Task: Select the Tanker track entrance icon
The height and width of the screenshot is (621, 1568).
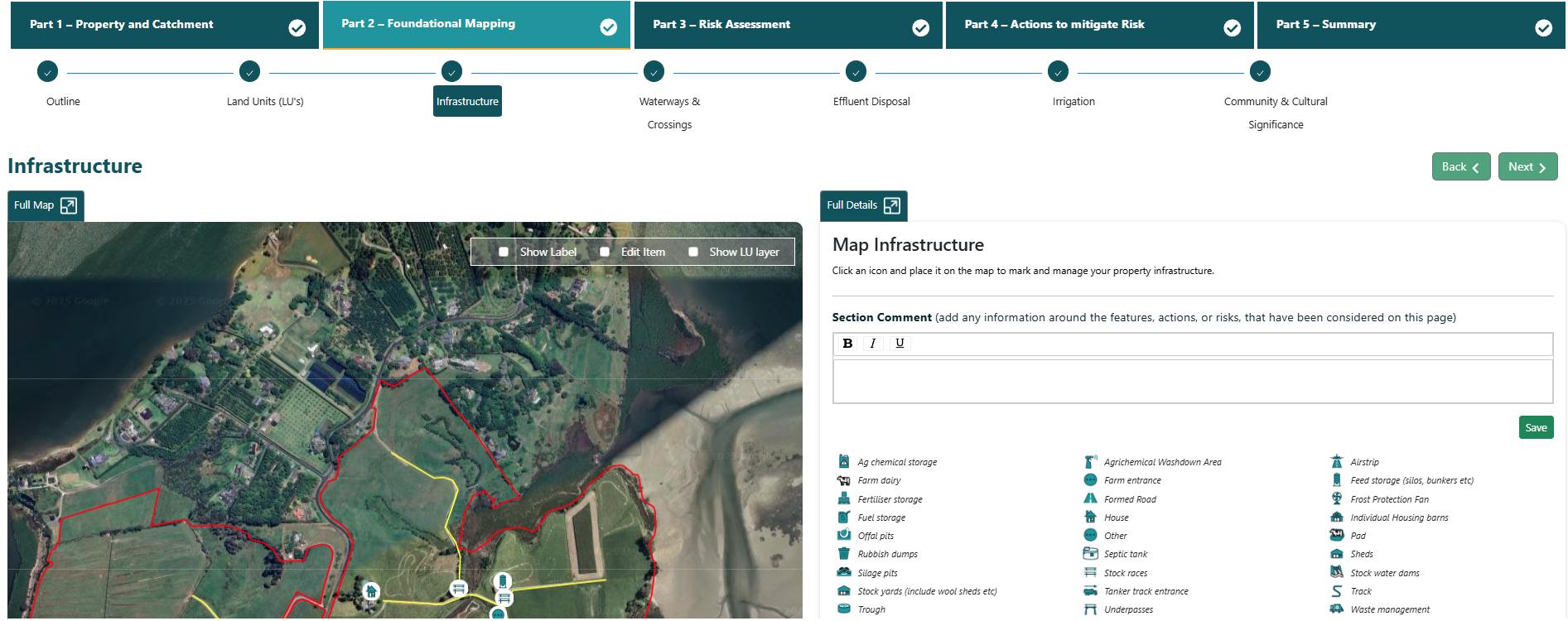Action: (1090, 591)
